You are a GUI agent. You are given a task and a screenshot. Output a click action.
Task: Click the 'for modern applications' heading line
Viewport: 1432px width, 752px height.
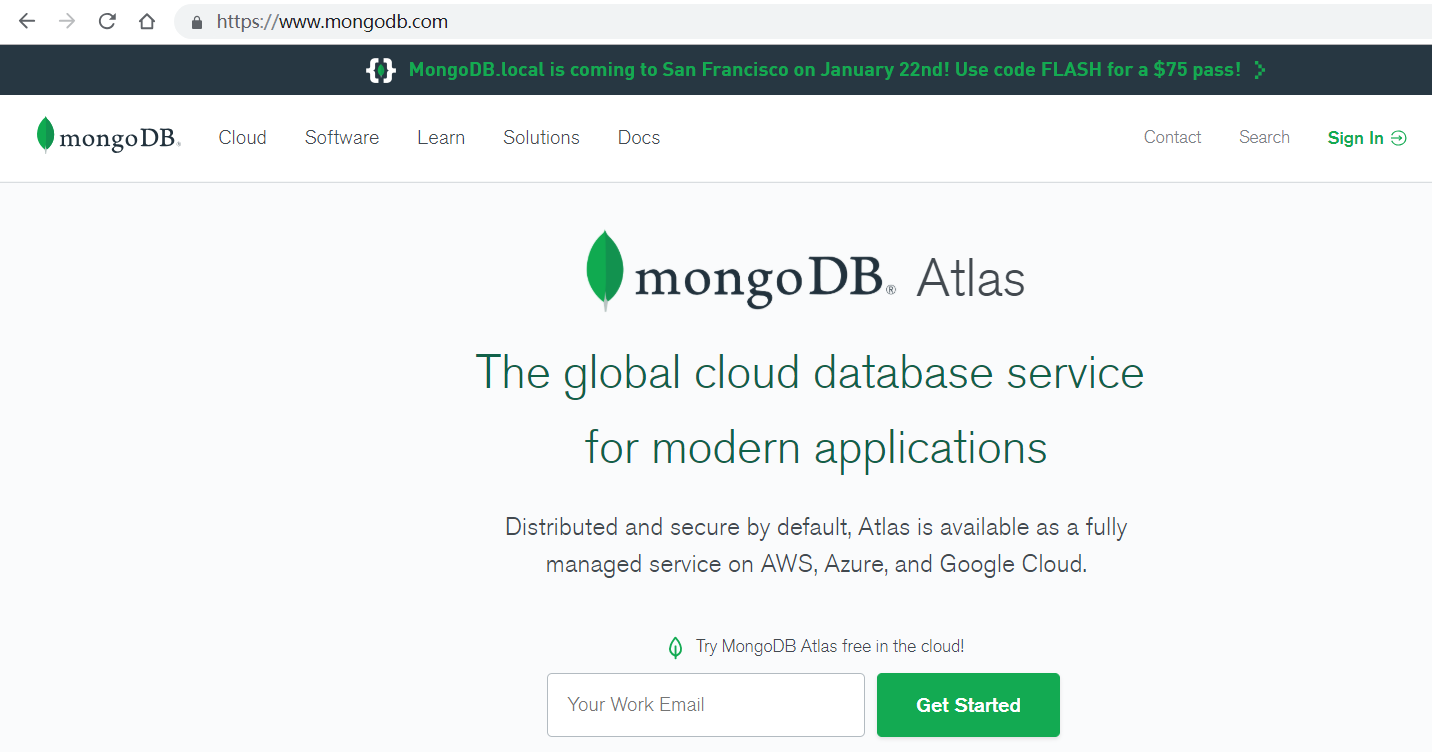[816, 447]
